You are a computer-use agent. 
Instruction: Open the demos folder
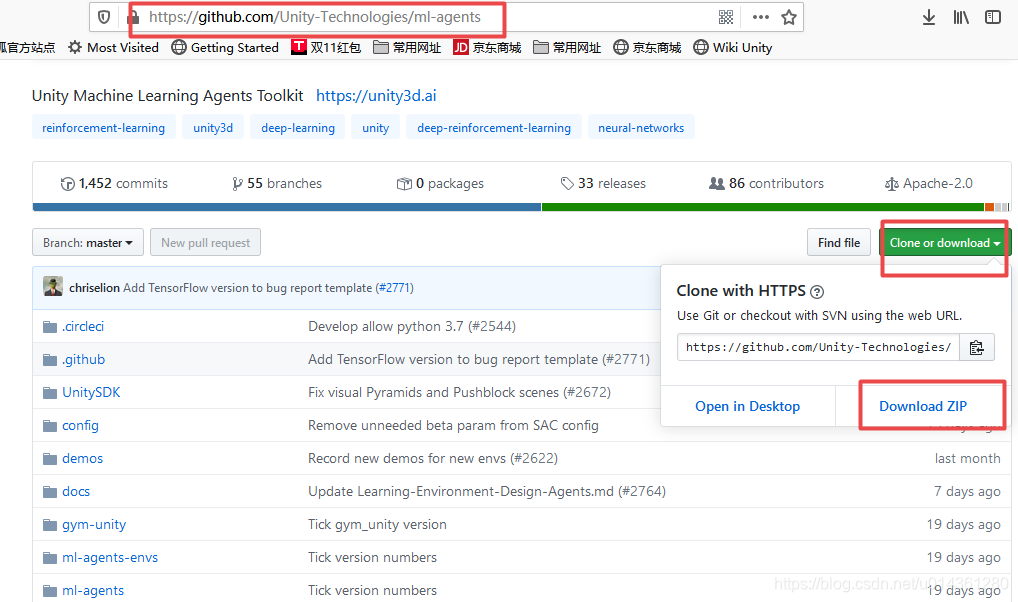click(x=82, y=458)
